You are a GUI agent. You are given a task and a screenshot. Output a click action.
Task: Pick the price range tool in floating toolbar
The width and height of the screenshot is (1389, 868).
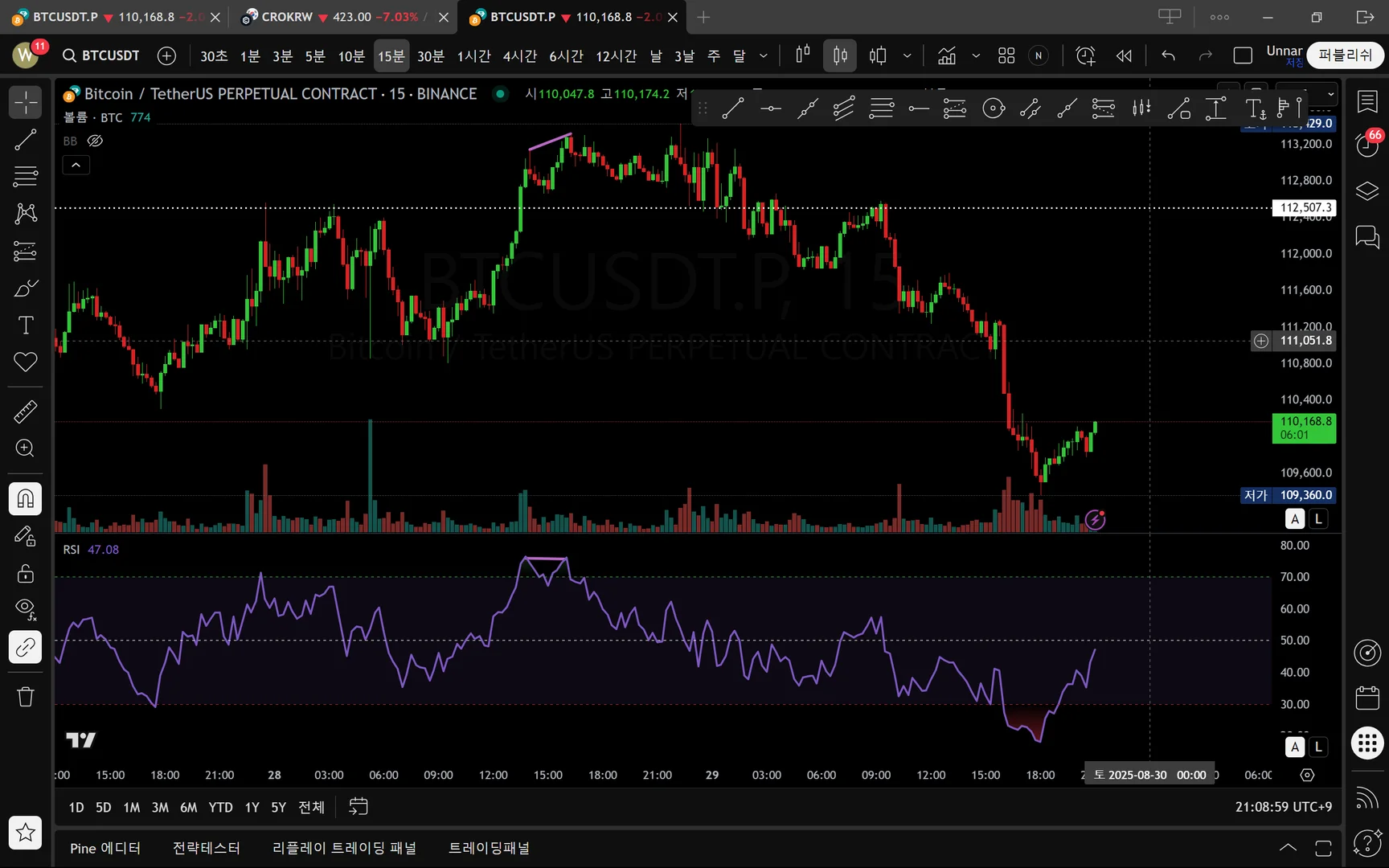[1216, 108]
